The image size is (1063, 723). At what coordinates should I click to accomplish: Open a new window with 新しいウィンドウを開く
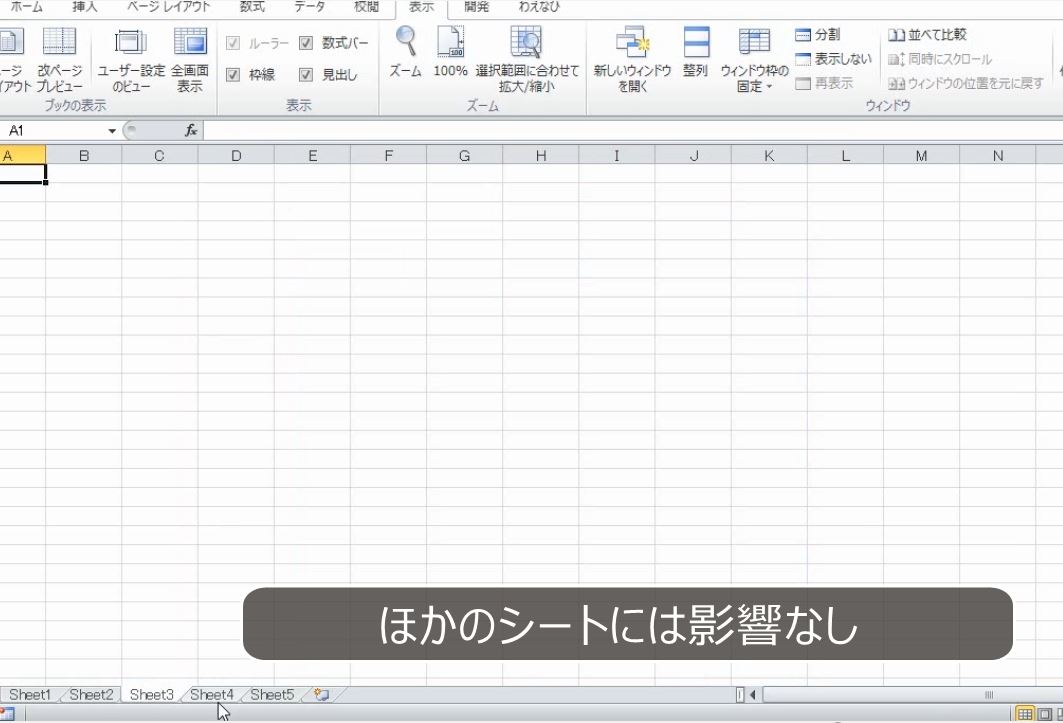coord(630,44)
